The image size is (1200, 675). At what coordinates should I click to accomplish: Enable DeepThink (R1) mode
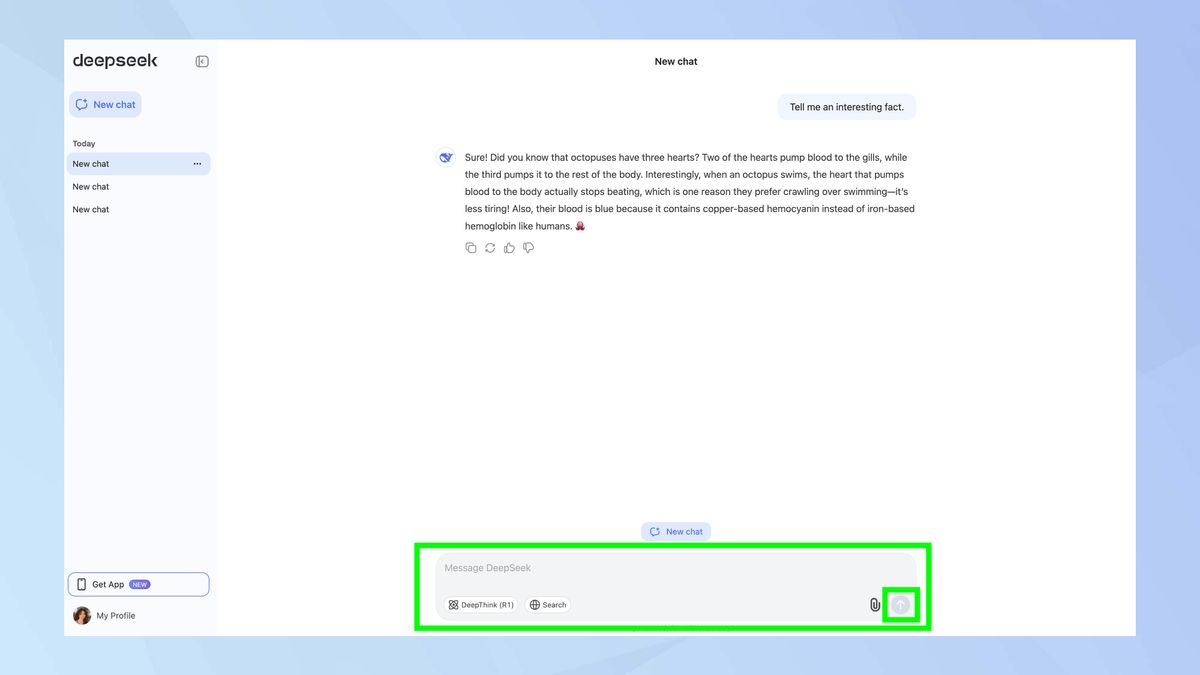pos(480,604)
